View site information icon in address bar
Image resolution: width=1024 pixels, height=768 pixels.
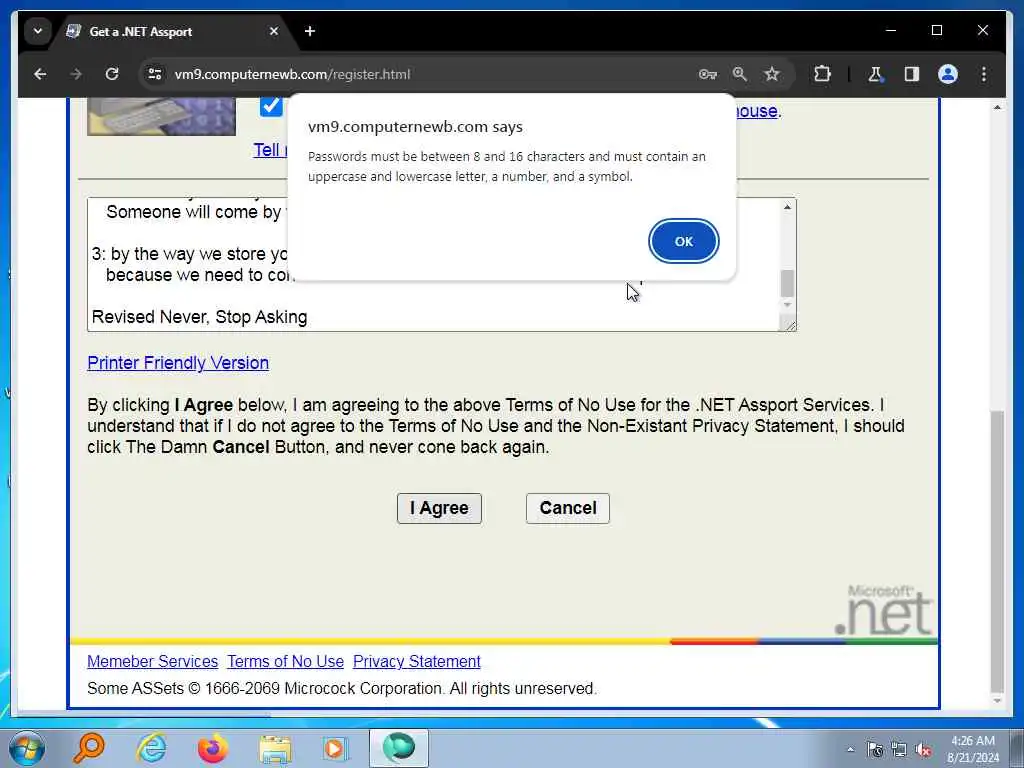coord(155,74)
